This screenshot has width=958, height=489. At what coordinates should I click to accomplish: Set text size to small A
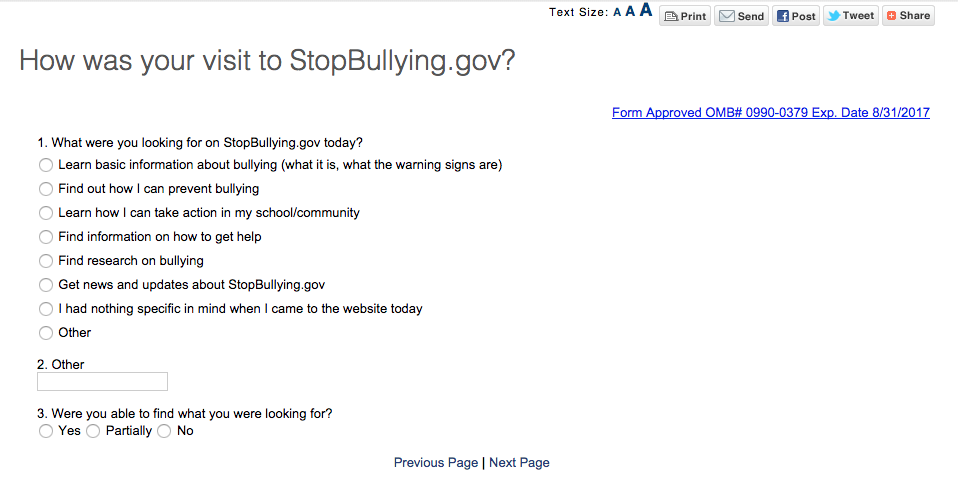[x=617, y=12]
